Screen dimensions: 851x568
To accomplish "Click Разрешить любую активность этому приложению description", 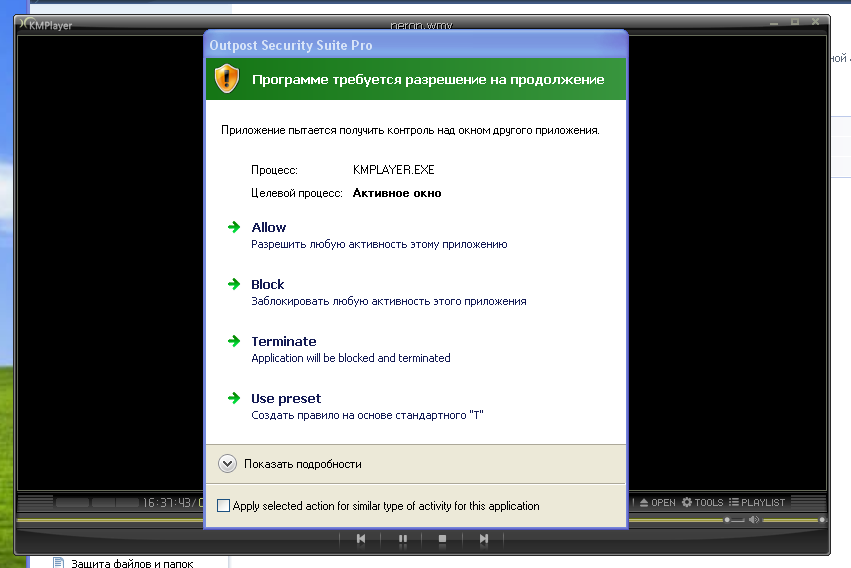I will 379,244.
